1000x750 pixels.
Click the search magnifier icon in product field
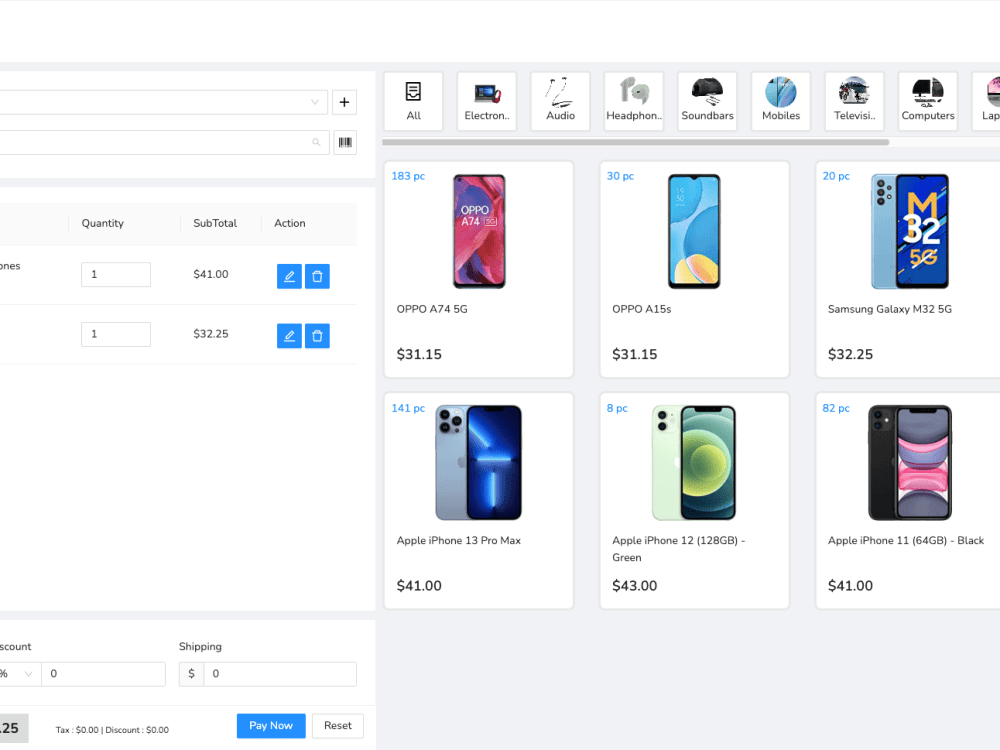click(316, 142)
